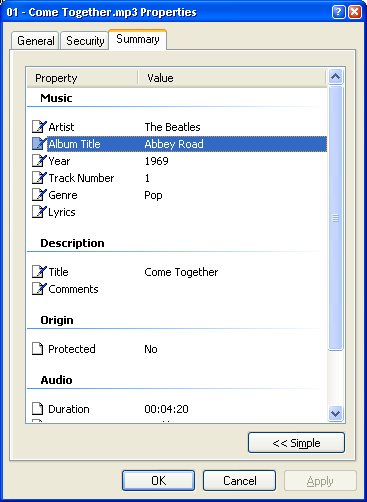Click the Cancel button
Screen dimensions: 367x502
coord(240,480)
